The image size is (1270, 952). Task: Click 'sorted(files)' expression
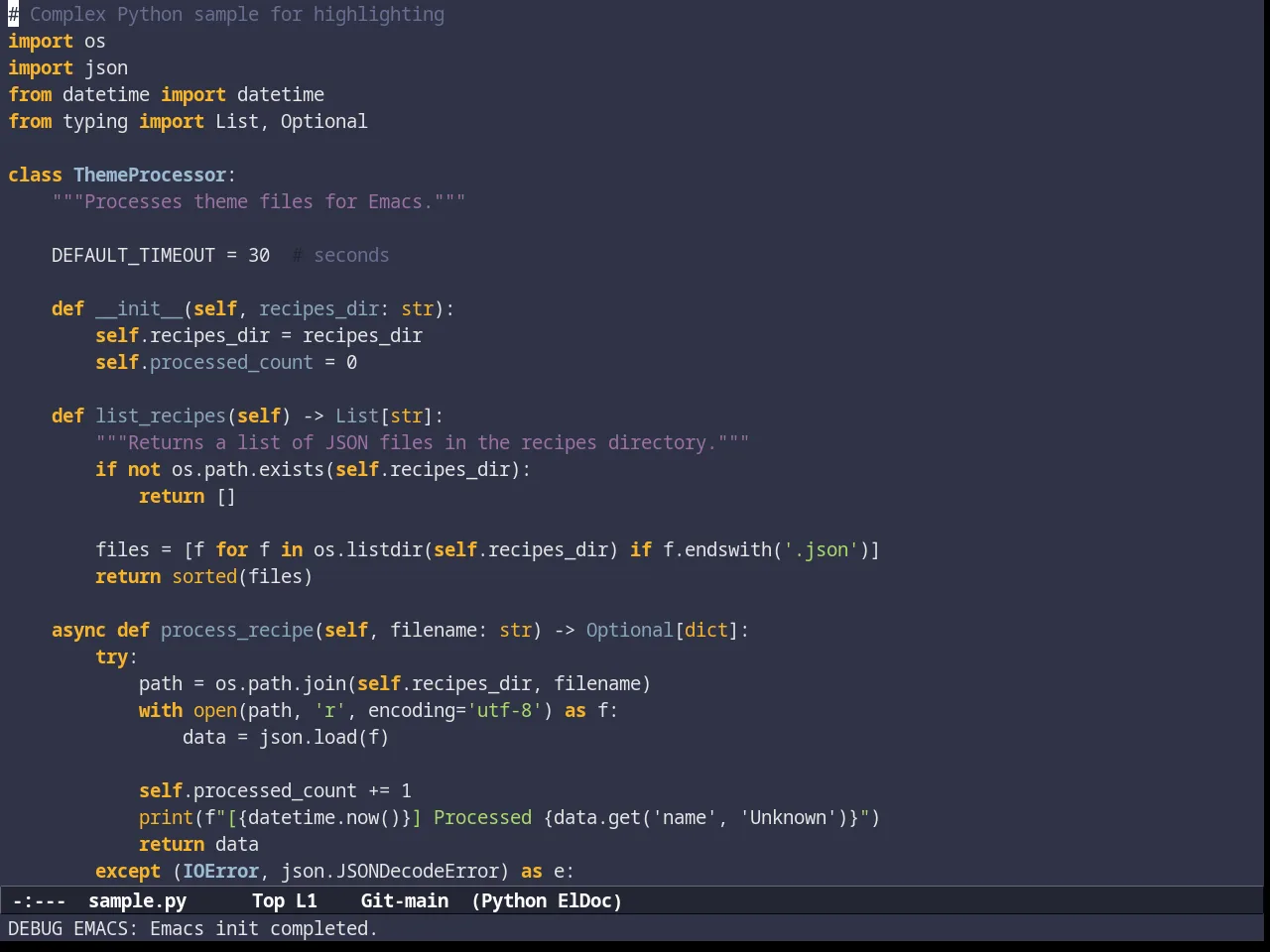(x=242, y=576)
